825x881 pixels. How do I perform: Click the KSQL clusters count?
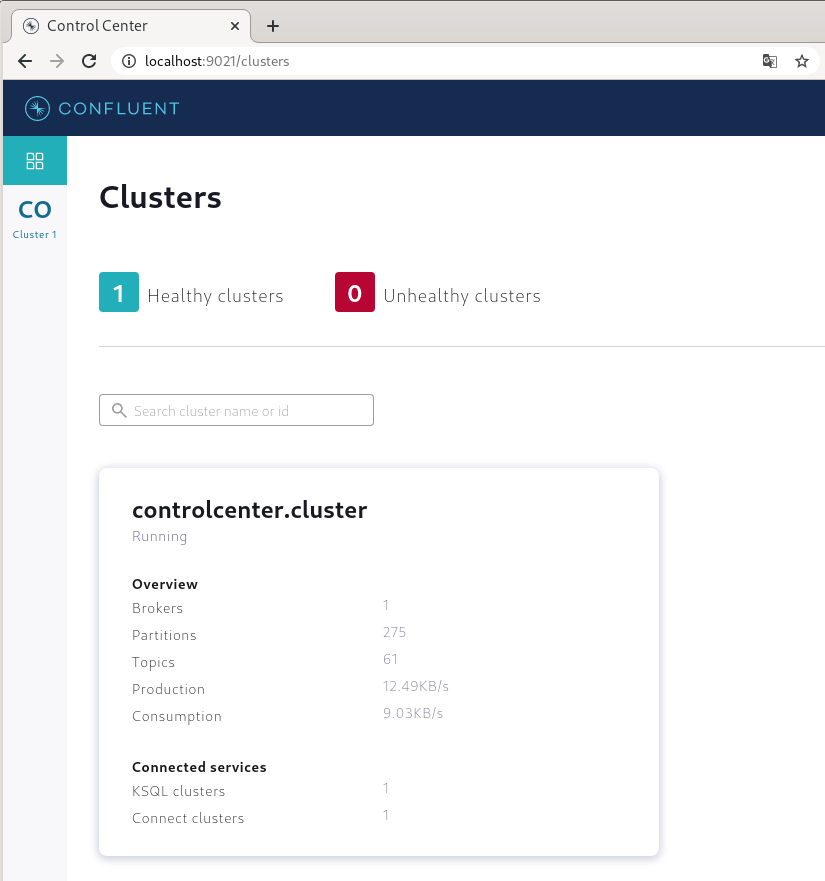click(386, 788)
